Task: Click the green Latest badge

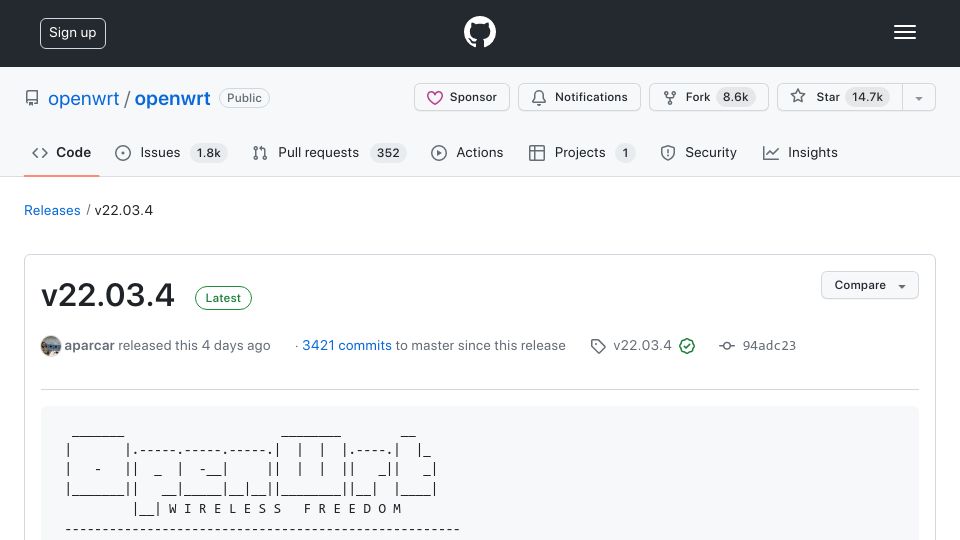Action: click(x=223, y=298)
